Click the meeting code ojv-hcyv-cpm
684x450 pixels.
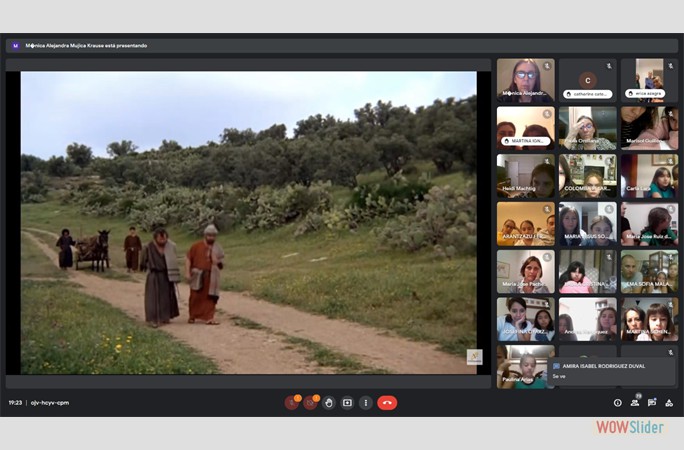coord(50,403)
